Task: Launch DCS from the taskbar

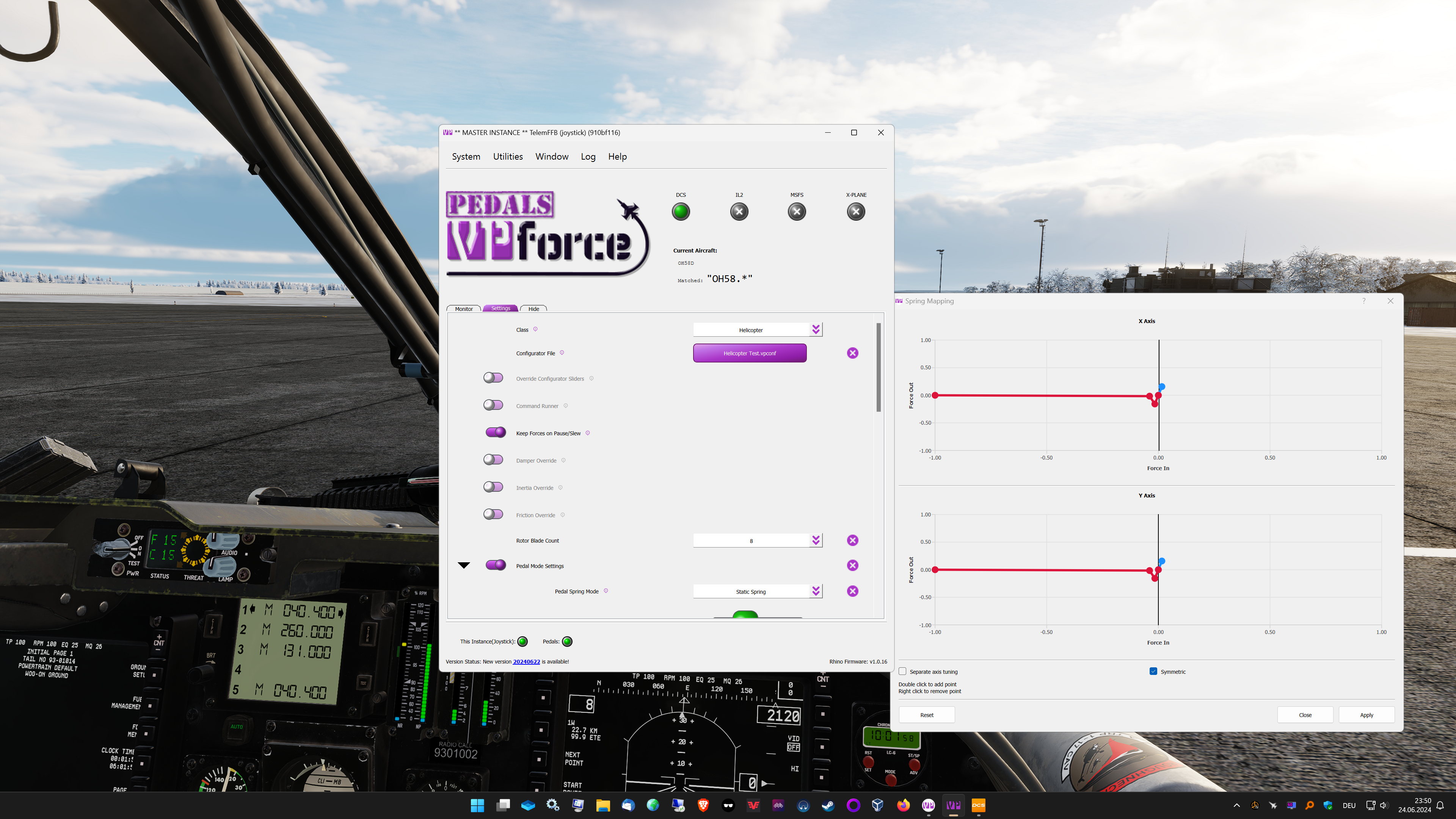Action: coord(978,805)
